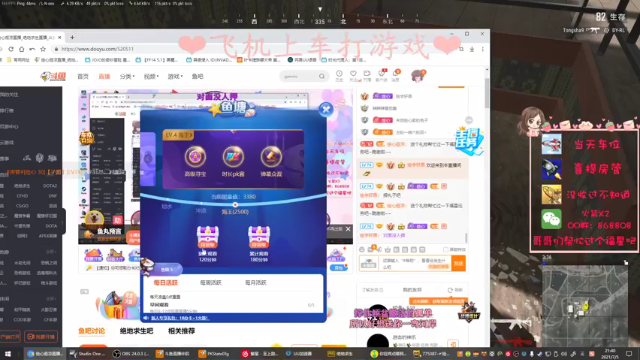Switch to the 每日活跃 tab
This screenshot has height=360, width=640.
click(x=165, y=282)
